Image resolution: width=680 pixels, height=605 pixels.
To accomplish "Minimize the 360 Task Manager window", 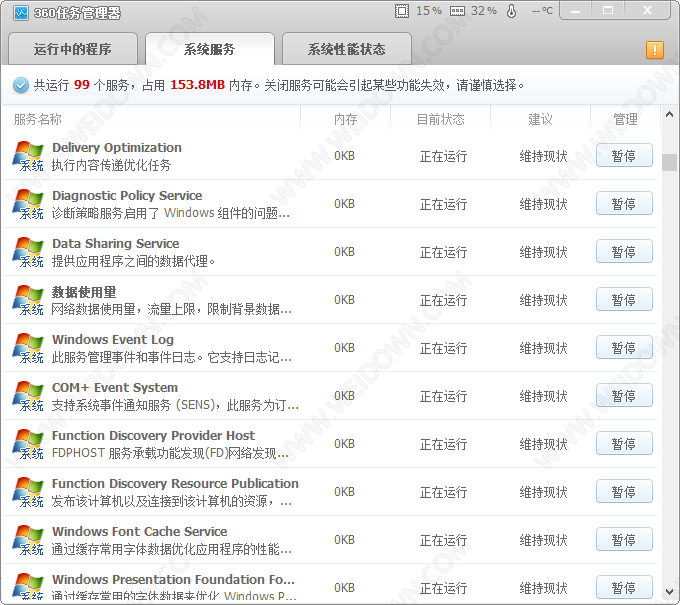I will (575, 11).
